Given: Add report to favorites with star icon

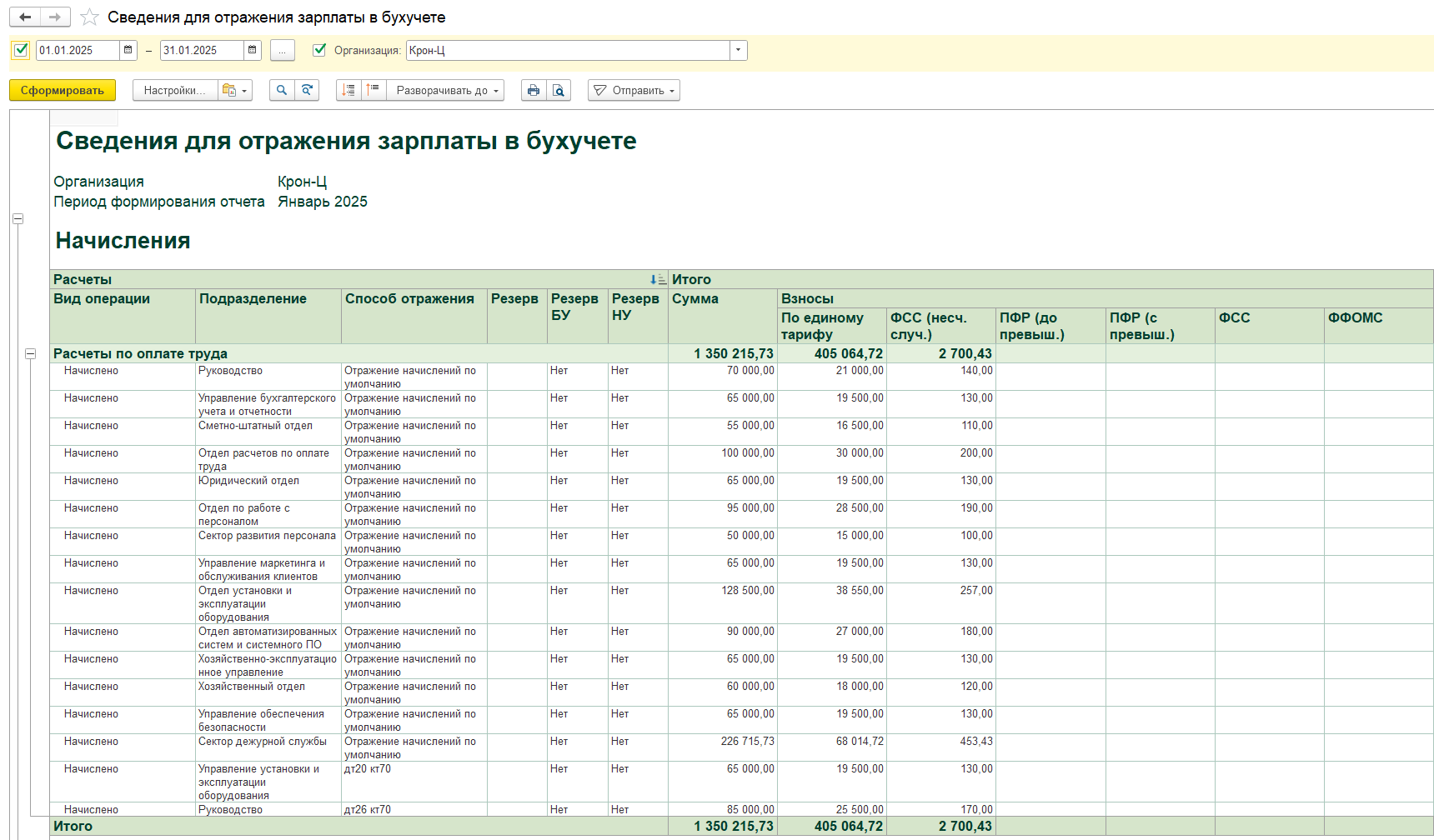Looking at the screenshot, I should [90, 17].
